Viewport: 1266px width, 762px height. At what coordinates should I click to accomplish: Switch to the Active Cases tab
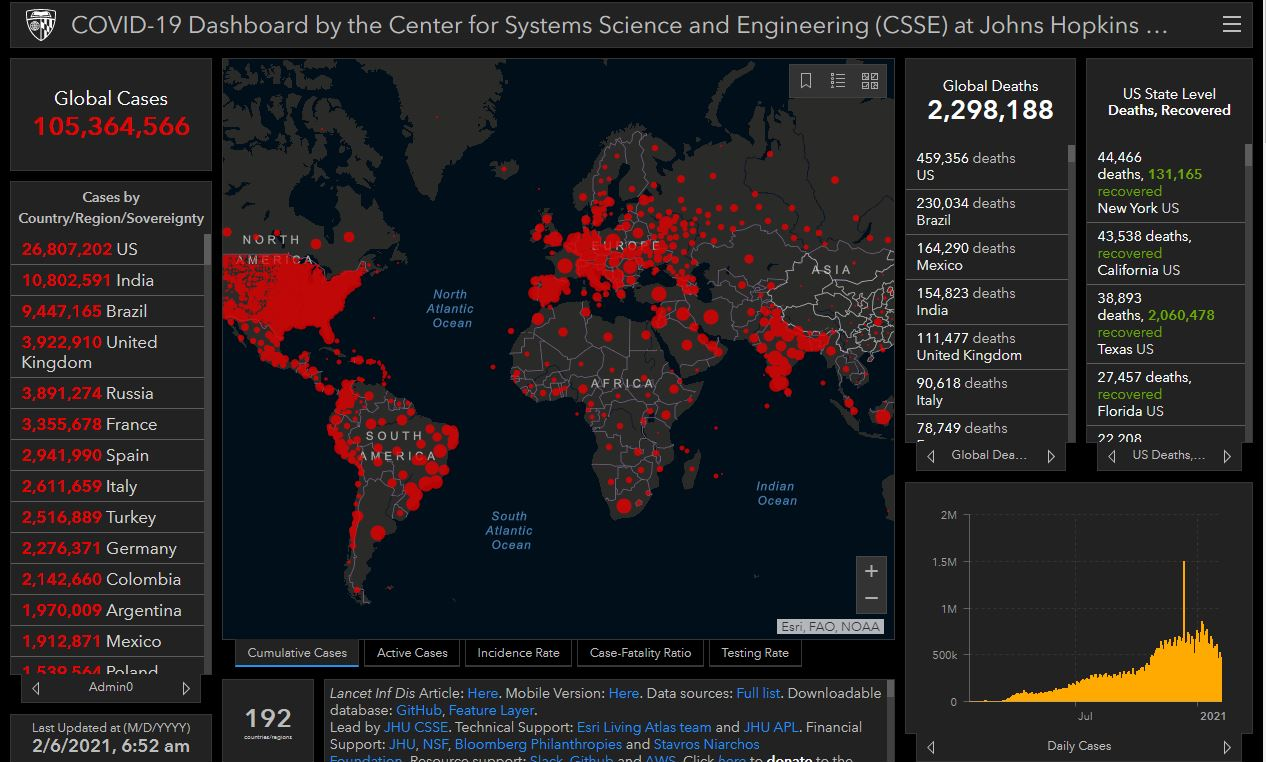pyautogui.click(x=412, y=653)
